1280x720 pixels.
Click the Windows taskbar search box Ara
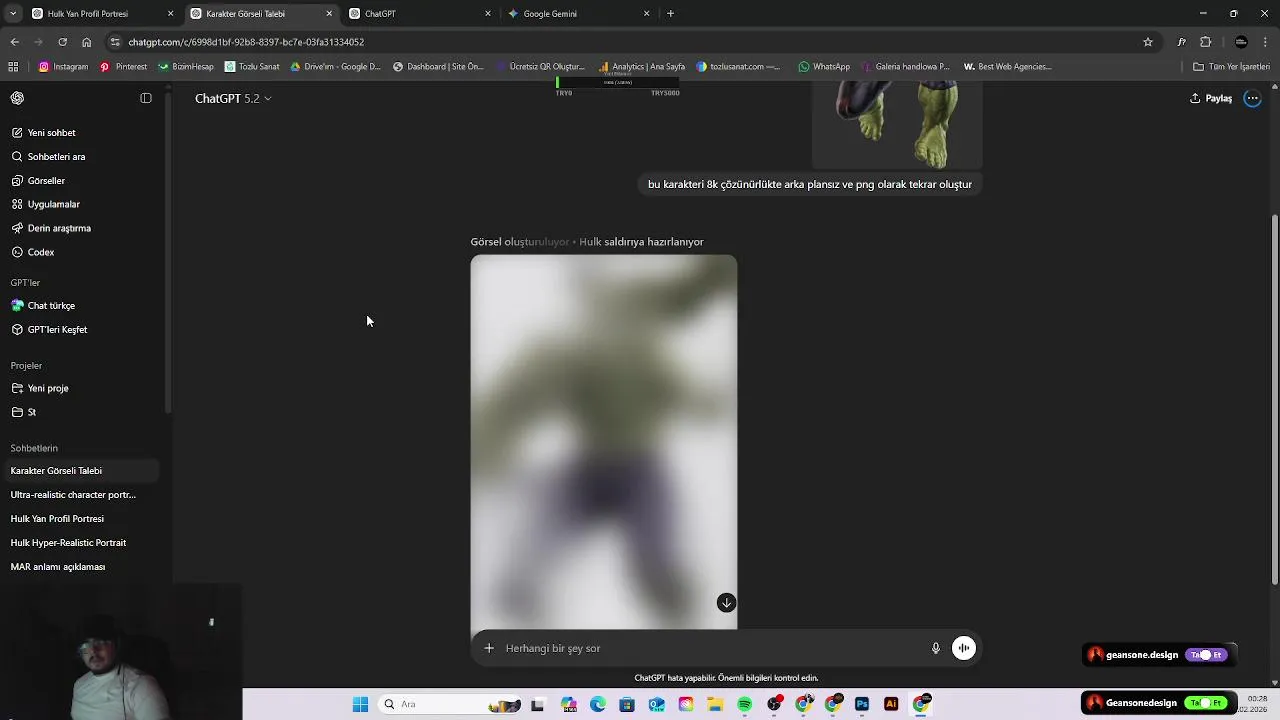coord(450,704)
